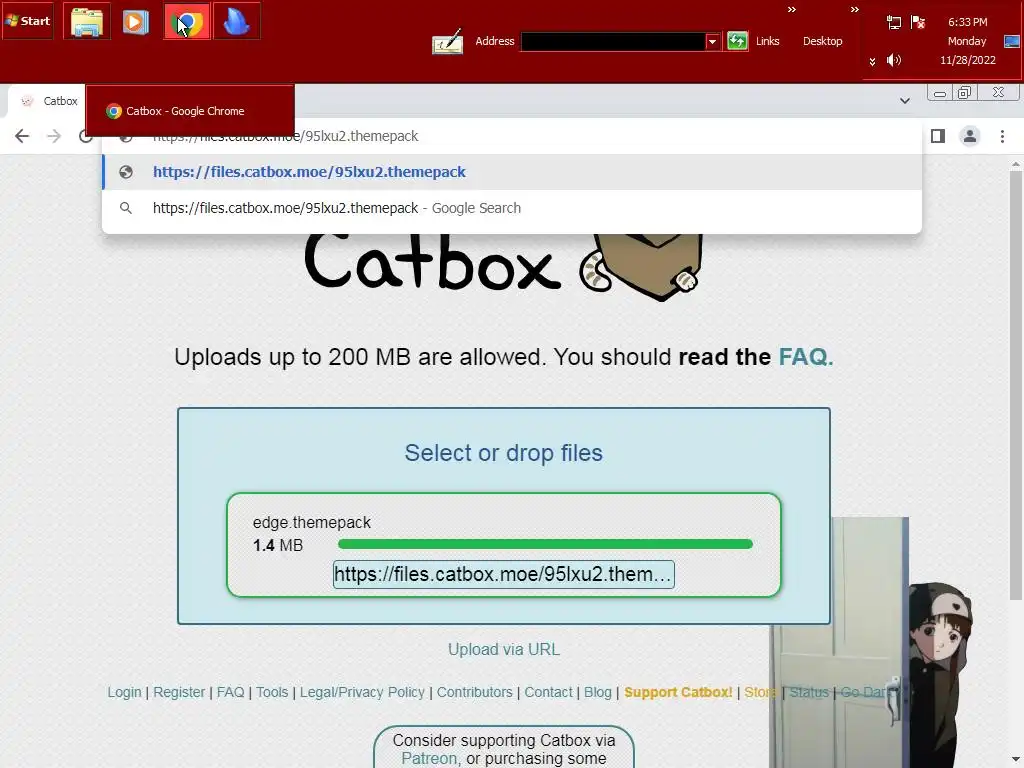
Task: Expand the Links toolbar chevron
Action: click(792, 10)
